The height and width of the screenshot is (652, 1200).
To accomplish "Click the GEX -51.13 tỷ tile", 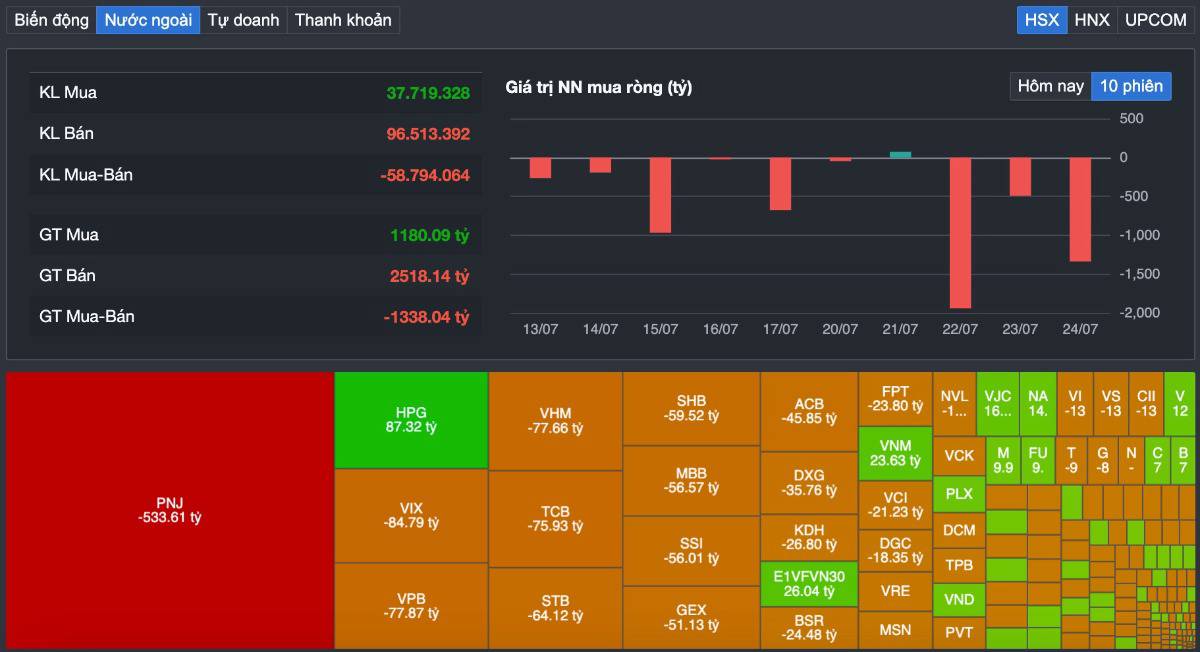I will click(x=691, y=616).
